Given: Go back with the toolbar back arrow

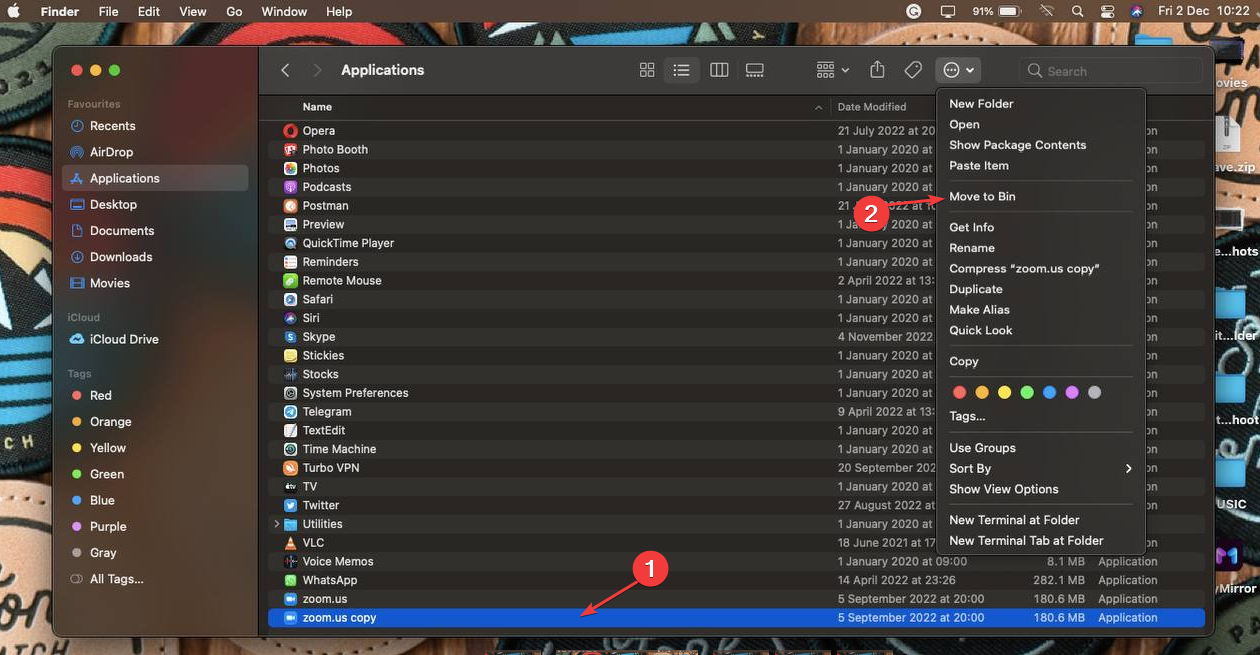Looking at the screenshot, I should click(286, 70).
